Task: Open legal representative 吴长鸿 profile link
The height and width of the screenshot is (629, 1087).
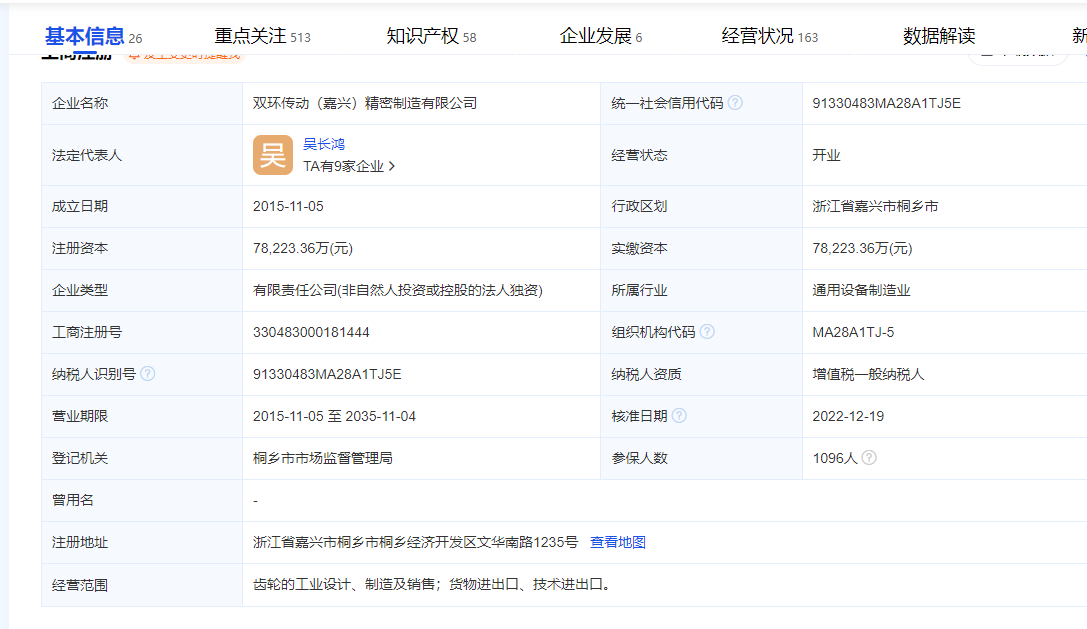Action: click(324, 144)
